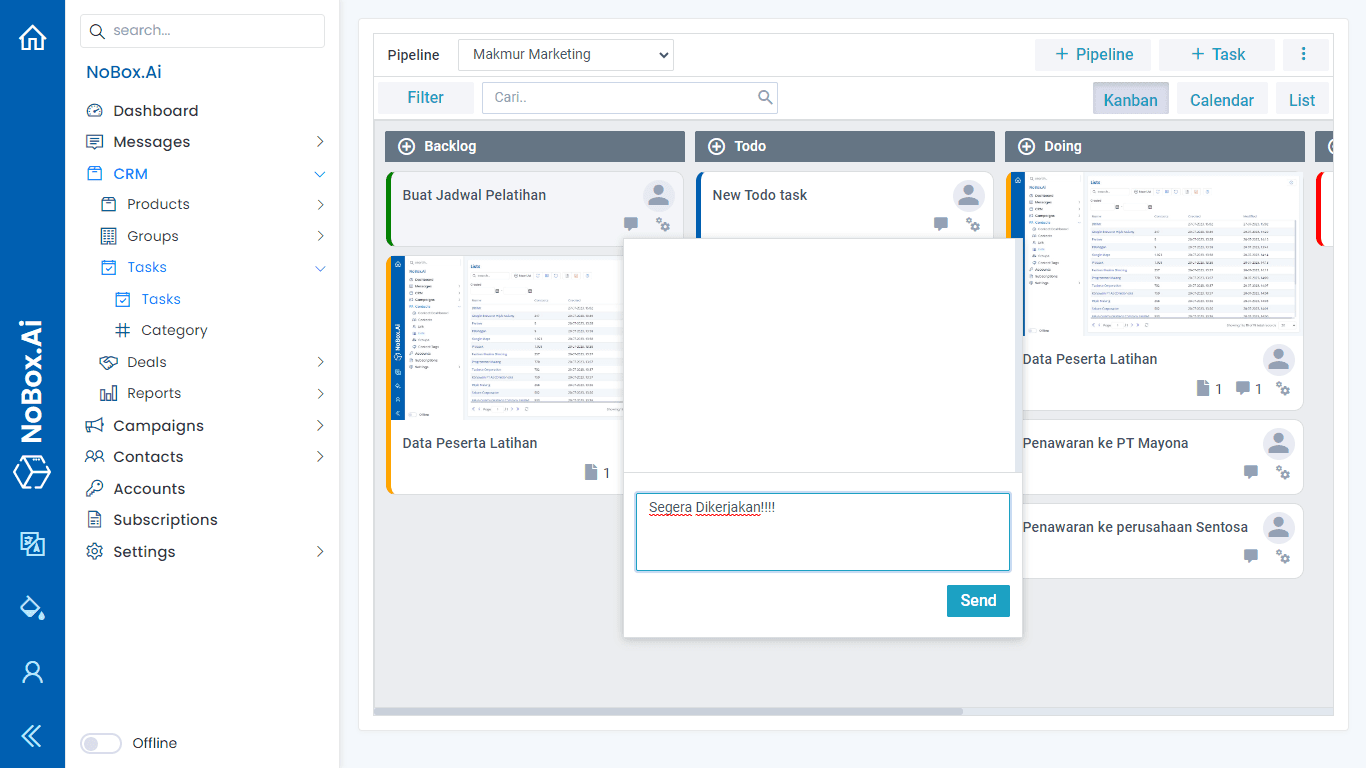Click the paint bucket theme icon

coord(33,607)
